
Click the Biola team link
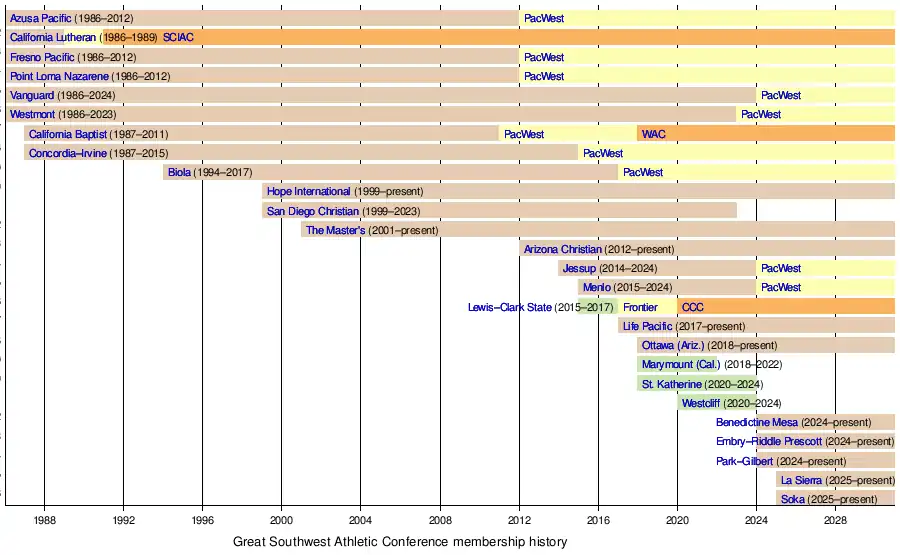coord(179,172)
